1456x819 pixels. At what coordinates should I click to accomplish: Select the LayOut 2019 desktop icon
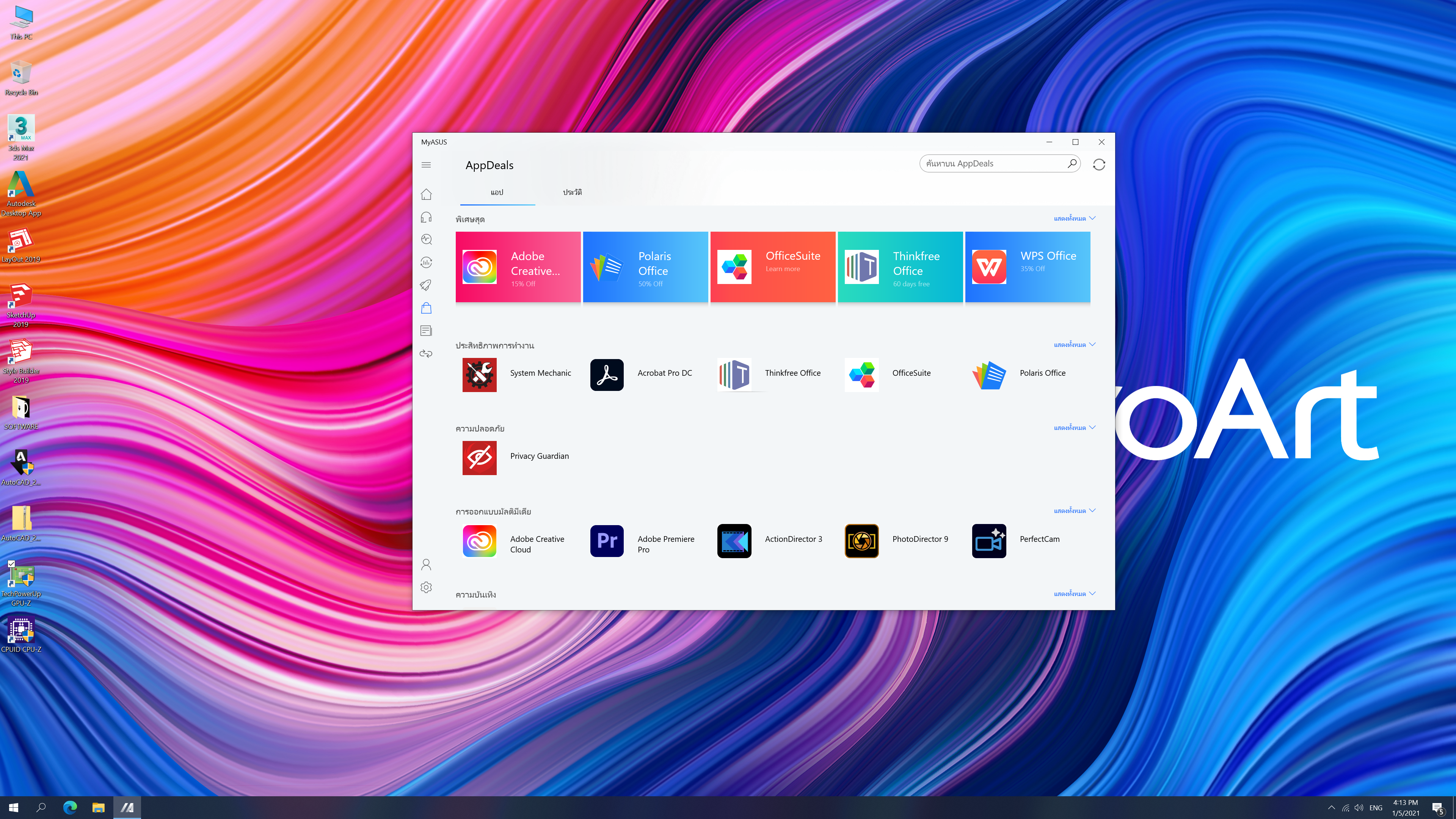[x=21, y=245]
